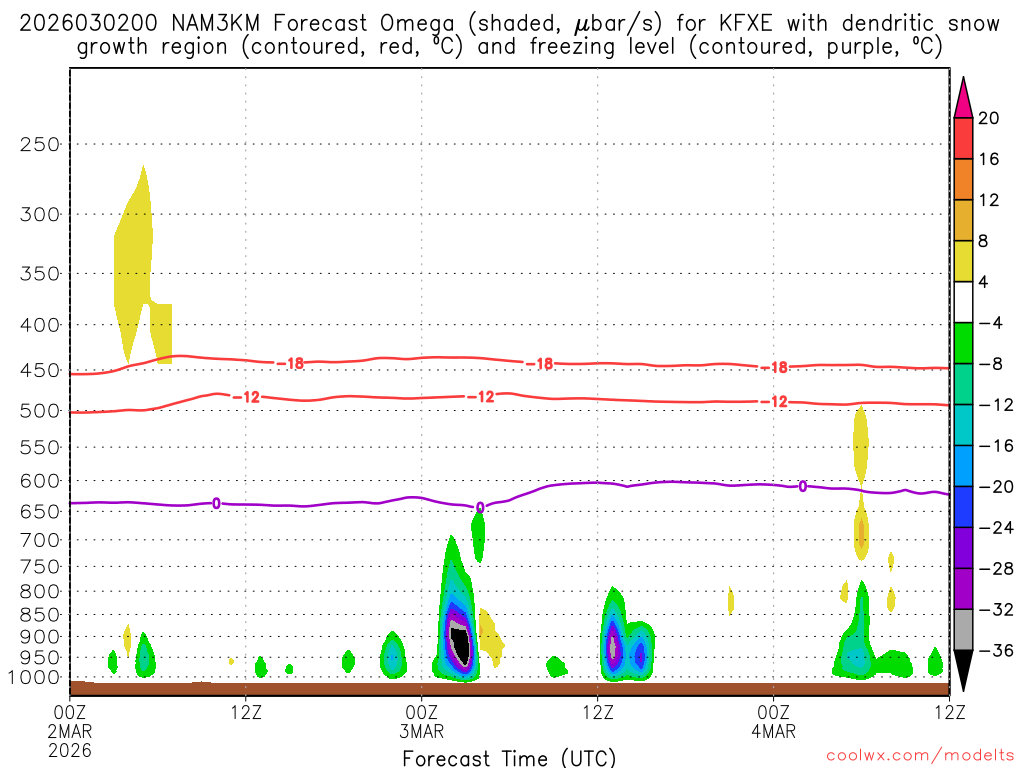This screenshot has height=768, width=1024.
Task: Click the '00Z' label above 3MAR
Action: pos(421,712)
